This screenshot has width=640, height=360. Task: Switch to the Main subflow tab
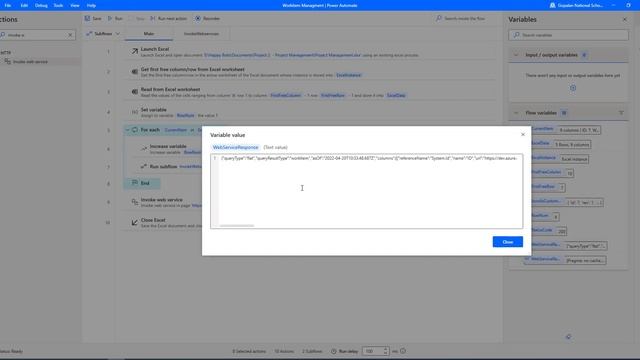(x=149, y=34)
